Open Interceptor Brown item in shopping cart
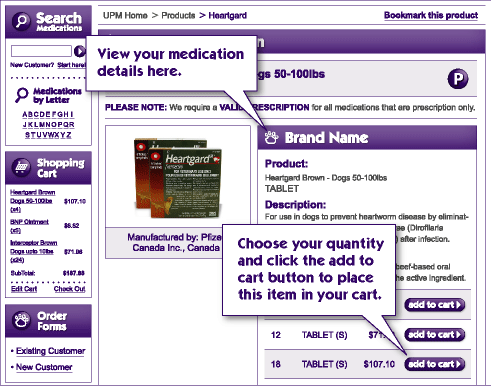The image size is (491, 386). point(33,251)
